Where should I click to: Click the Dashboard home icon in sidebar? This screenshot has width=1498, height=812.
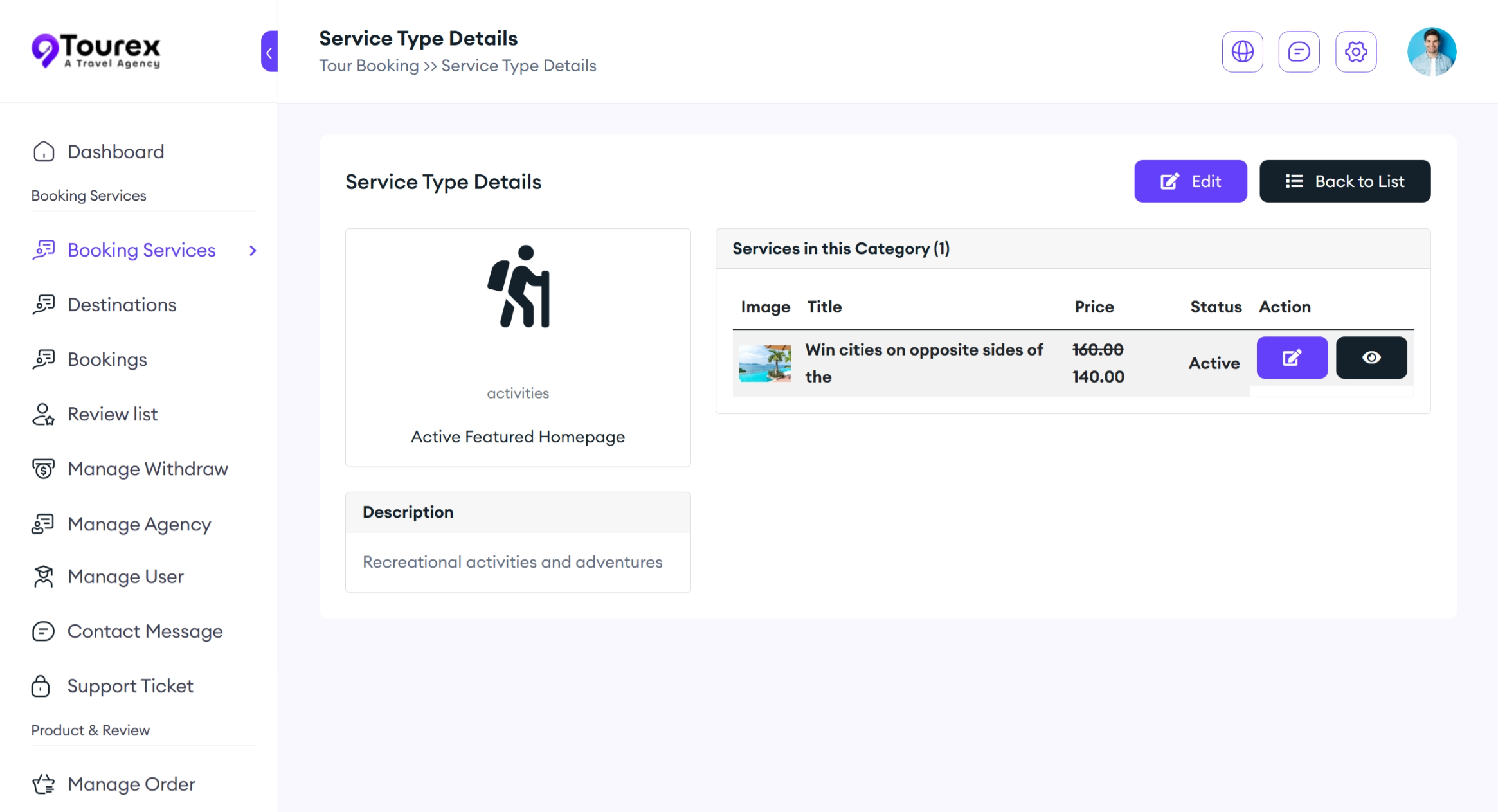[44, 152]
